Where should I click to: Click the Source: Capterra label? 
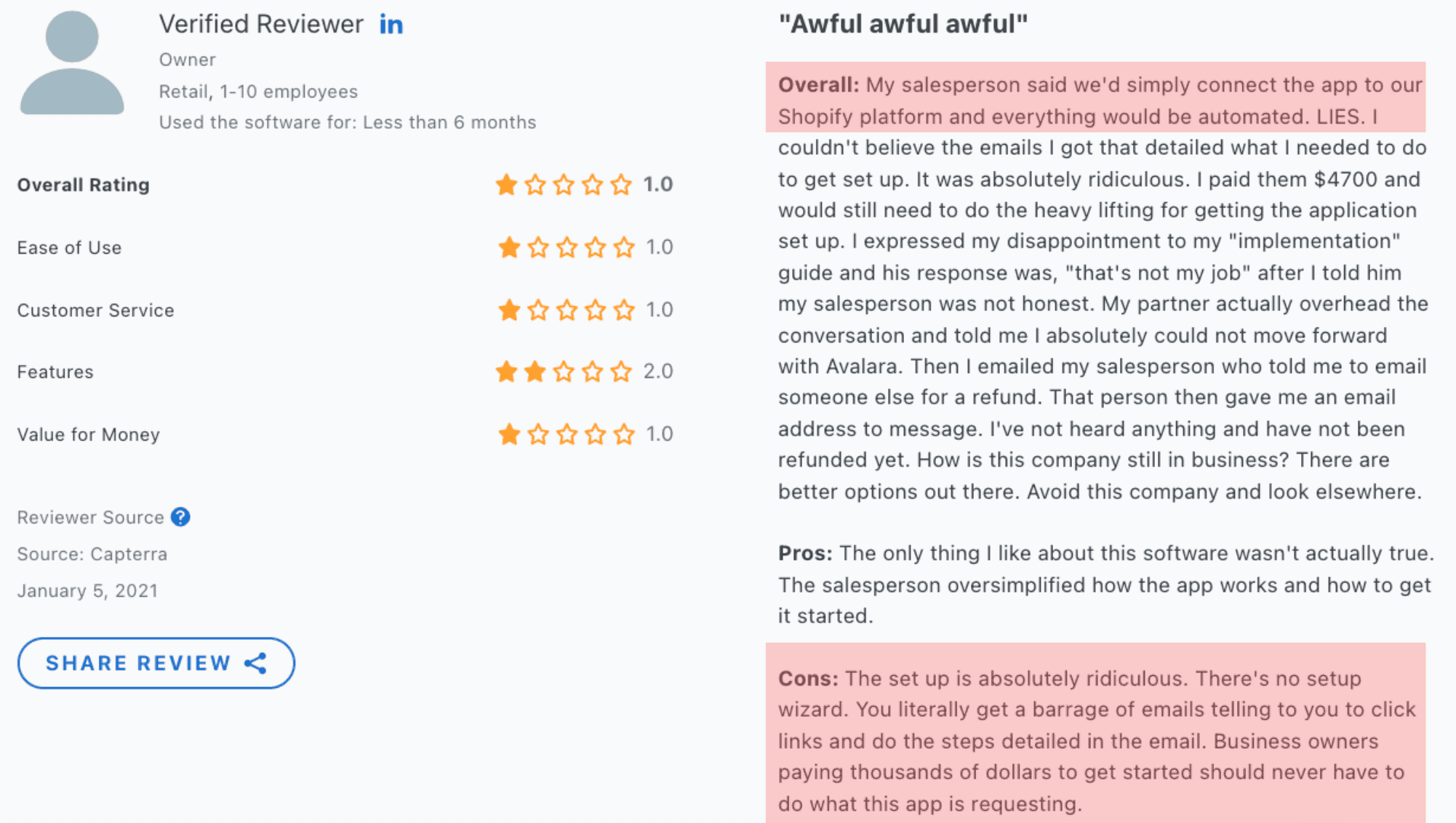tap(92, 554)
